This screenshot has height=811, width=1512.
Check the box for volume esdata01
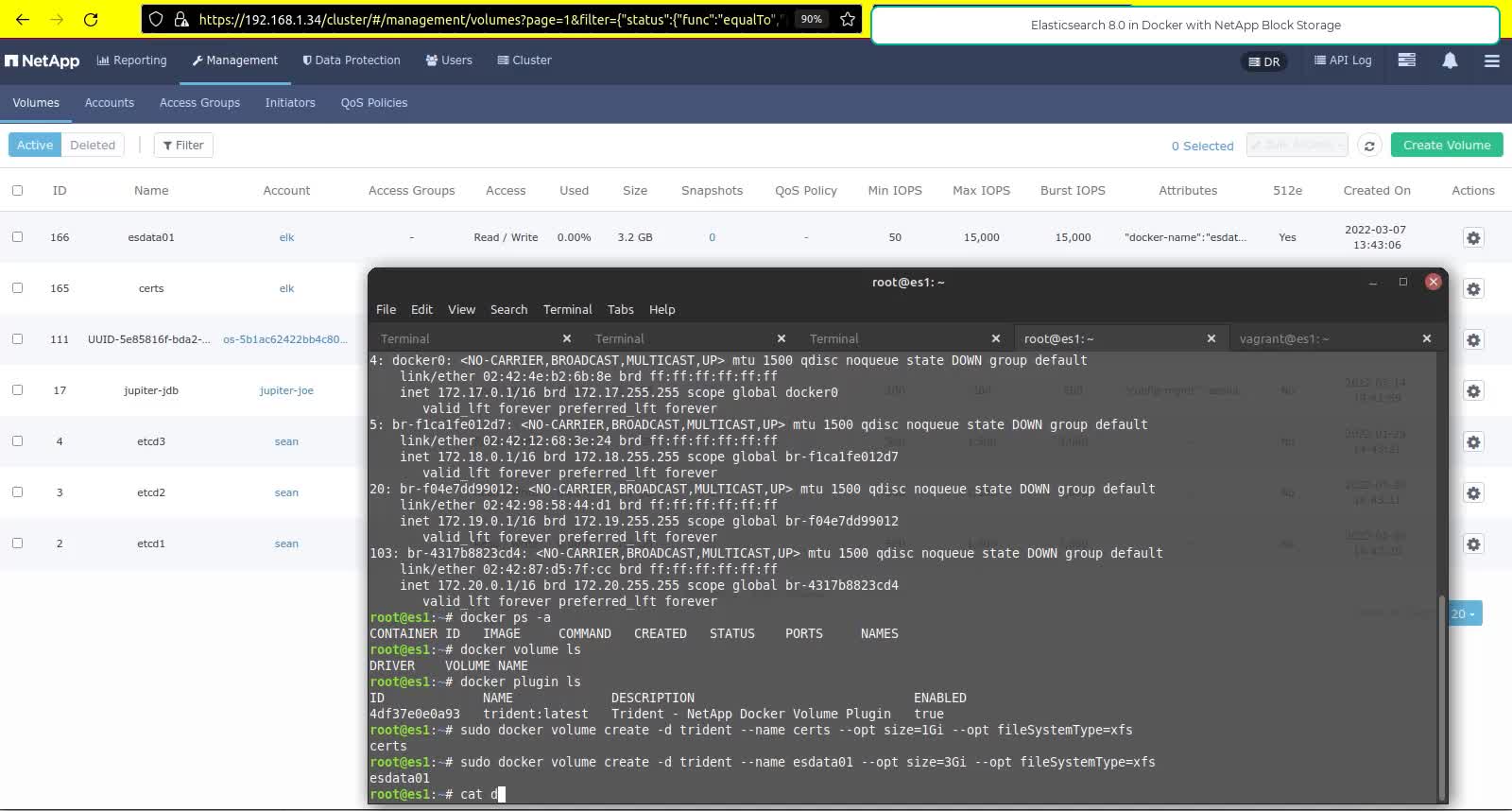pos(17,236)
